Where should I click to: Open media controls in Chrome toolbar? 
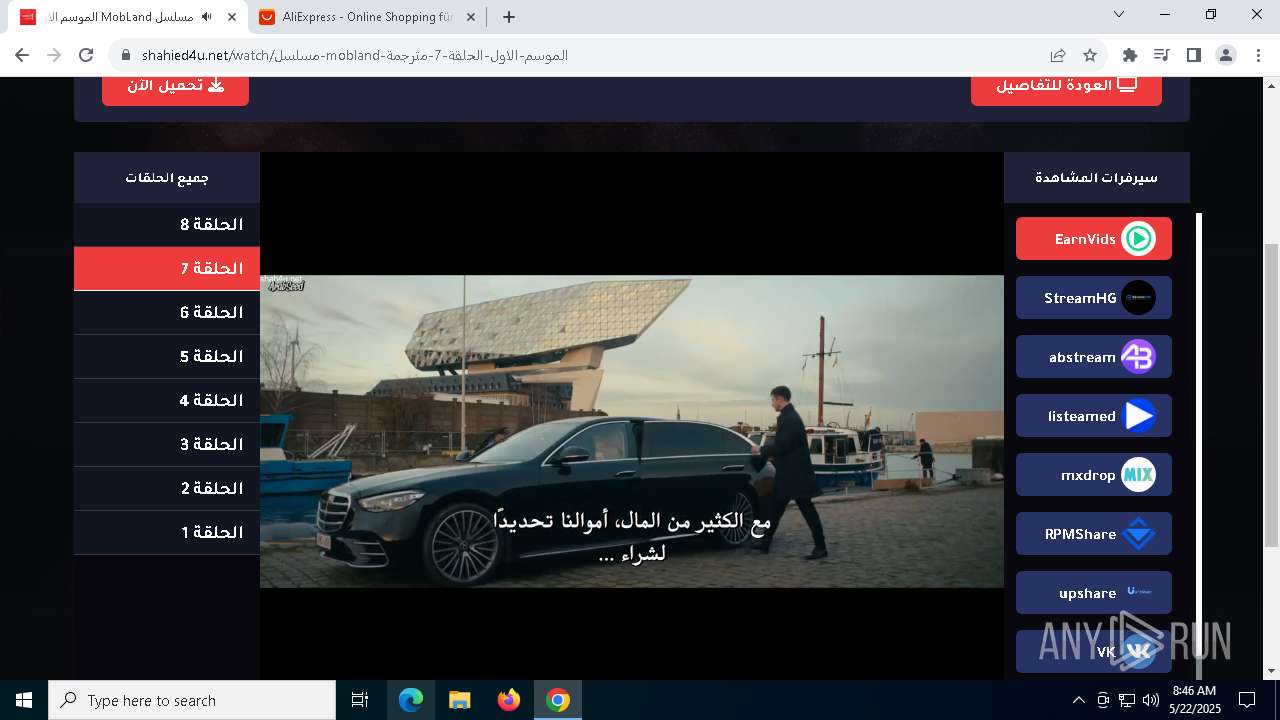click(x=1161, y=55)
